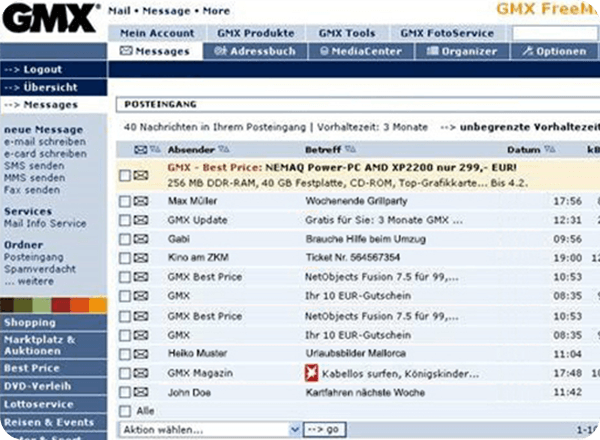Click sort arrows beside Datum header
The width and height of the screenshot is (600, 440).
[550, 149]
